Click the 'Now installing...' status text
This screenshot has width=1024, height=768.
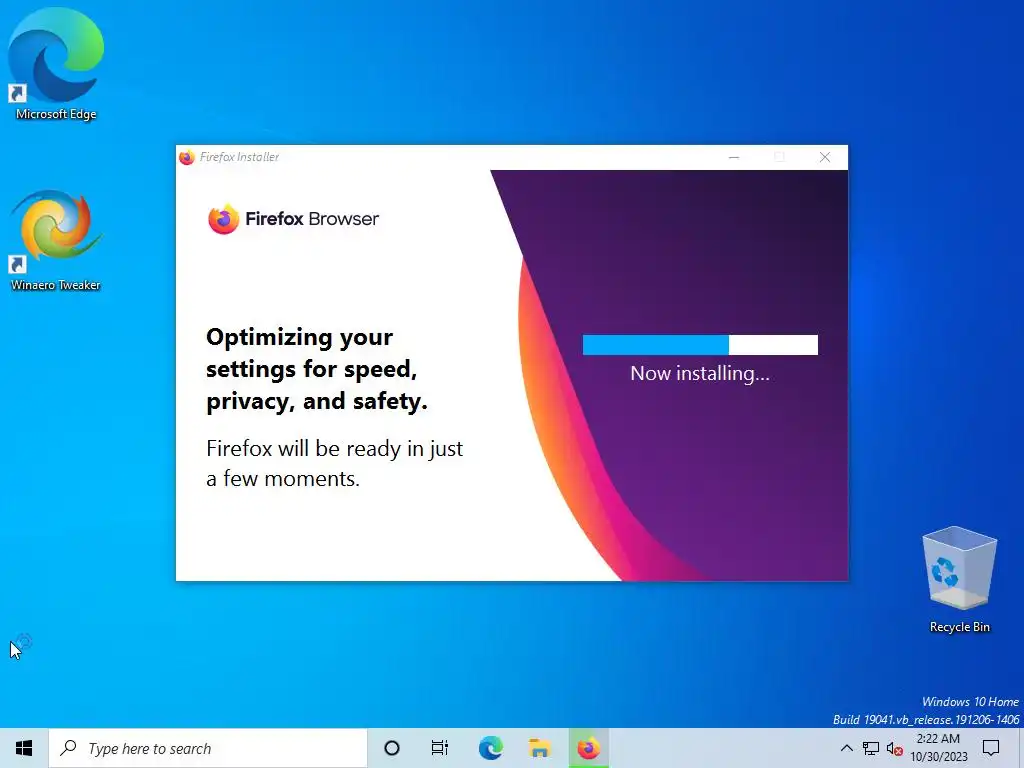point(700,374)
